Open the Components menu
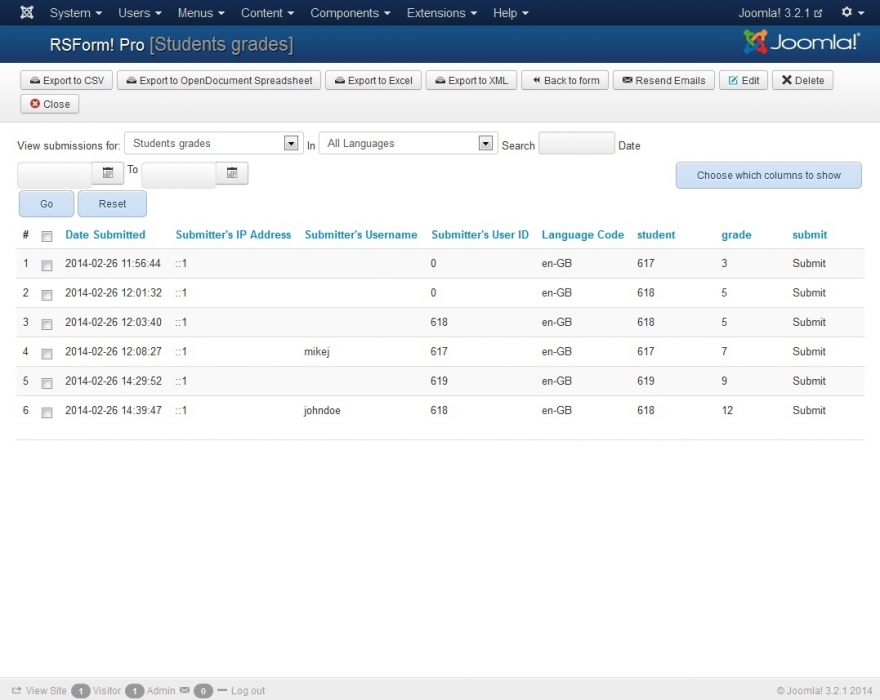 coord(350,12)
